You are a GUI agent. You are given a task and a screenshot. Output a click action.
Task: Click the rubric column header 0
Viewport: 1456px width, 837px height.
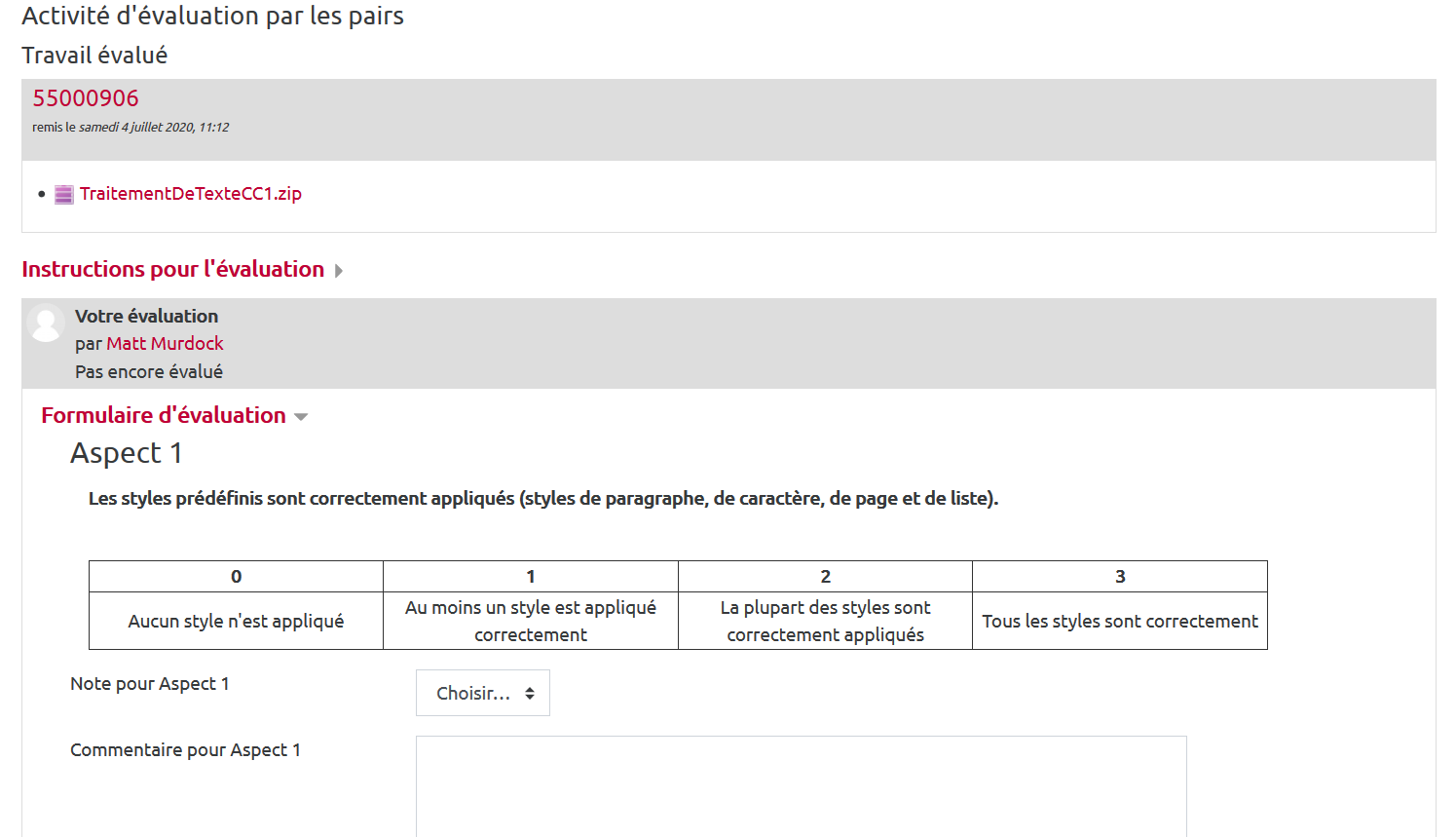[x=236, y=577]
